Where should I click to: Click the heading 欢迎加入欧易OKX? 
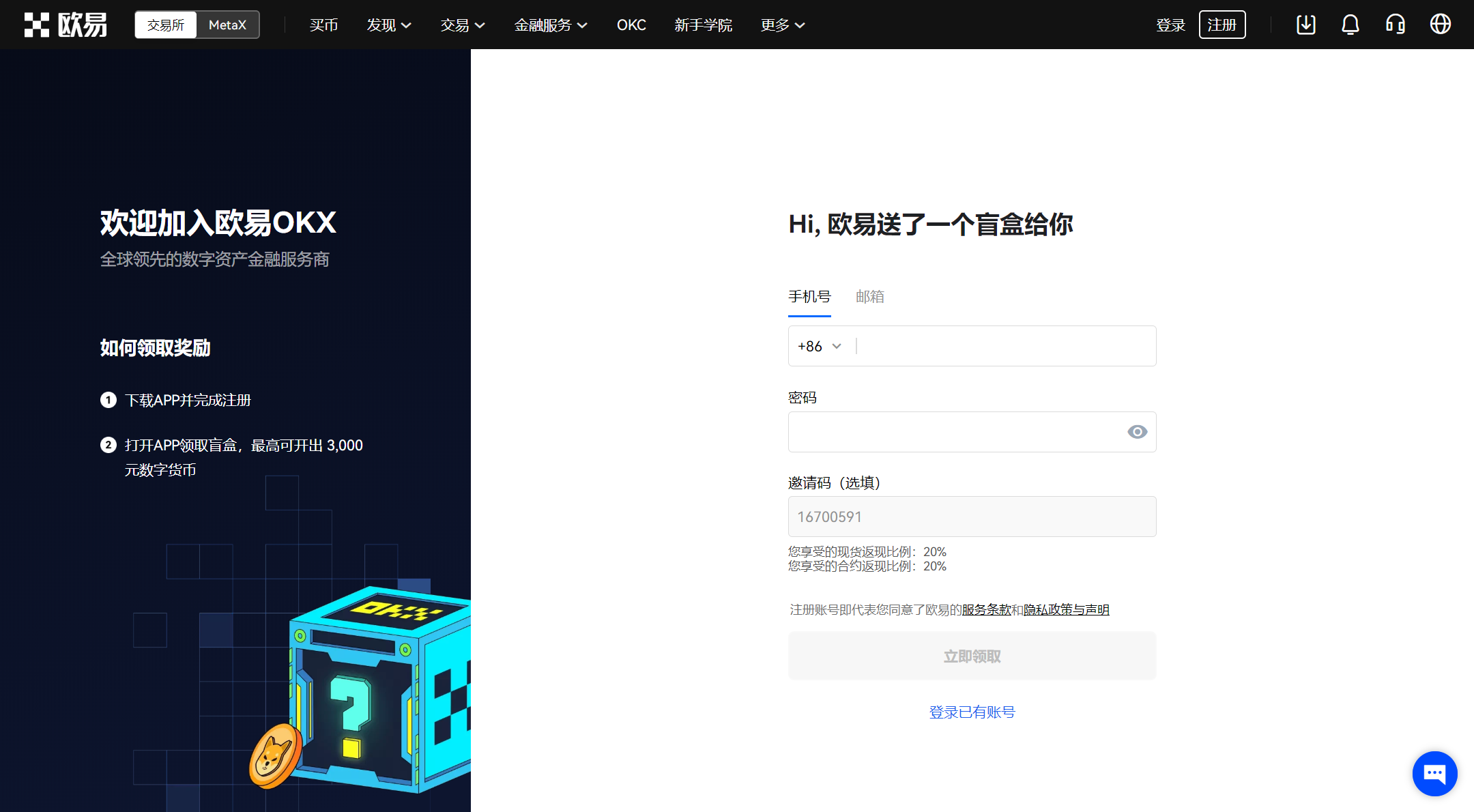click(x=218, y=223)
